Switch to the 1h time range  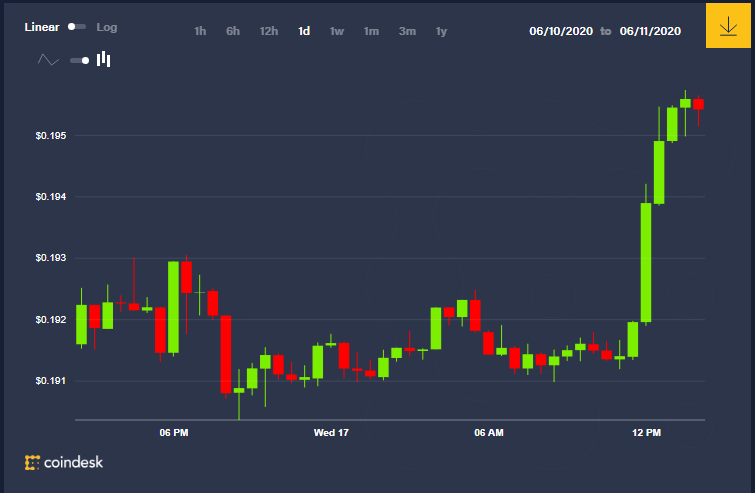coord(200,31)
